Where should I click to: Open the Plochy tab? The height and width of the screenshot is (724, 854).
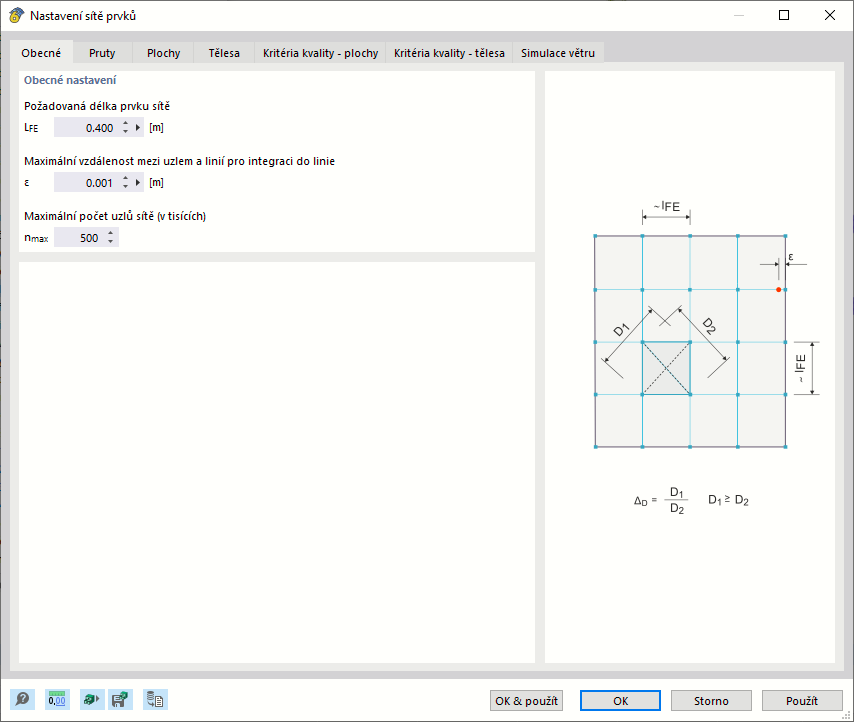click(163, 53)
